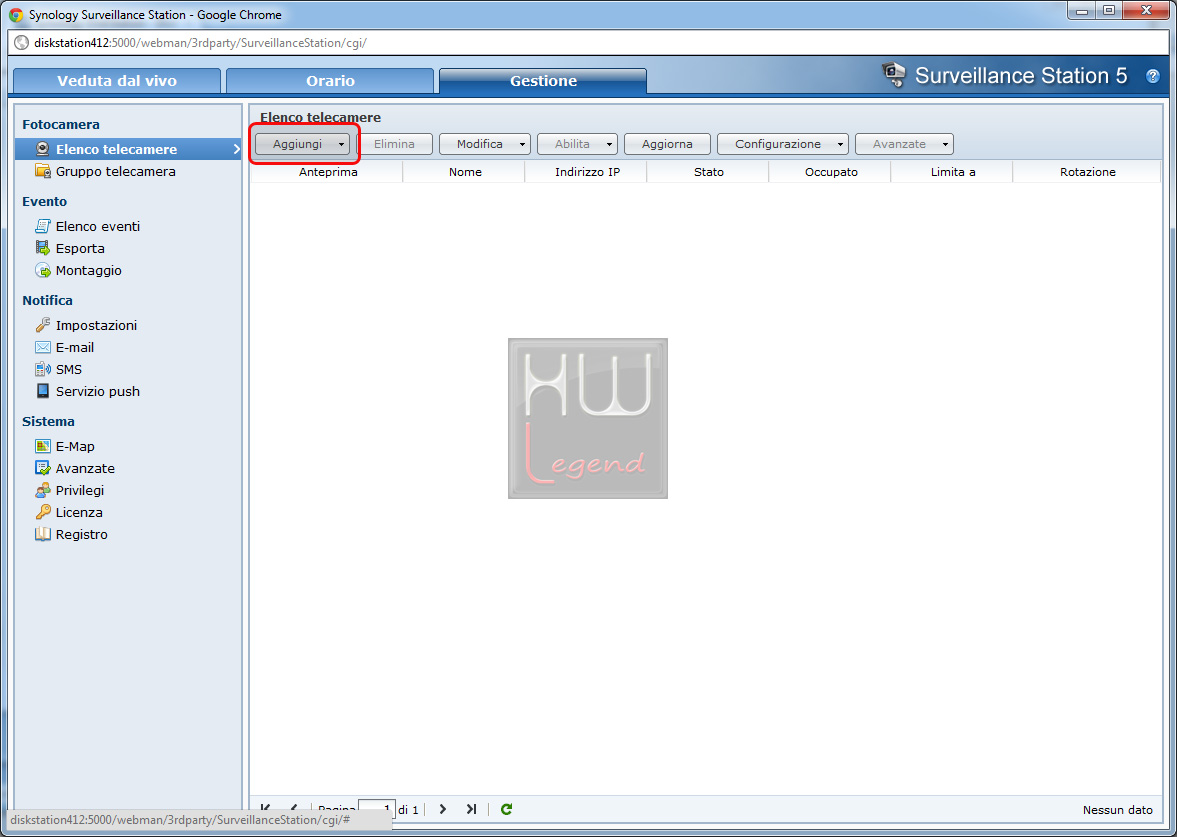Click the Fotocamera section heading
Image resolution: width=1177 pixels, height=837 pixels.
[61, 125]
